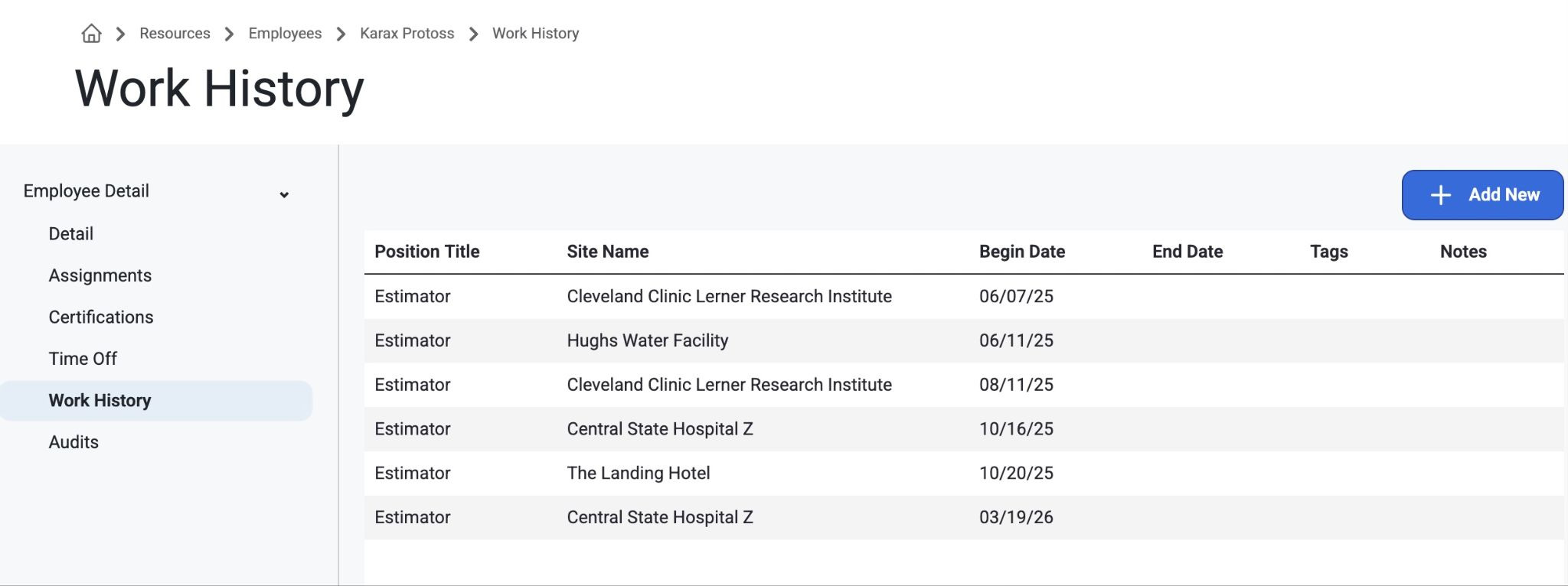
Task: Open Resources breadcrumb link
Action: [x=175, y=34]
